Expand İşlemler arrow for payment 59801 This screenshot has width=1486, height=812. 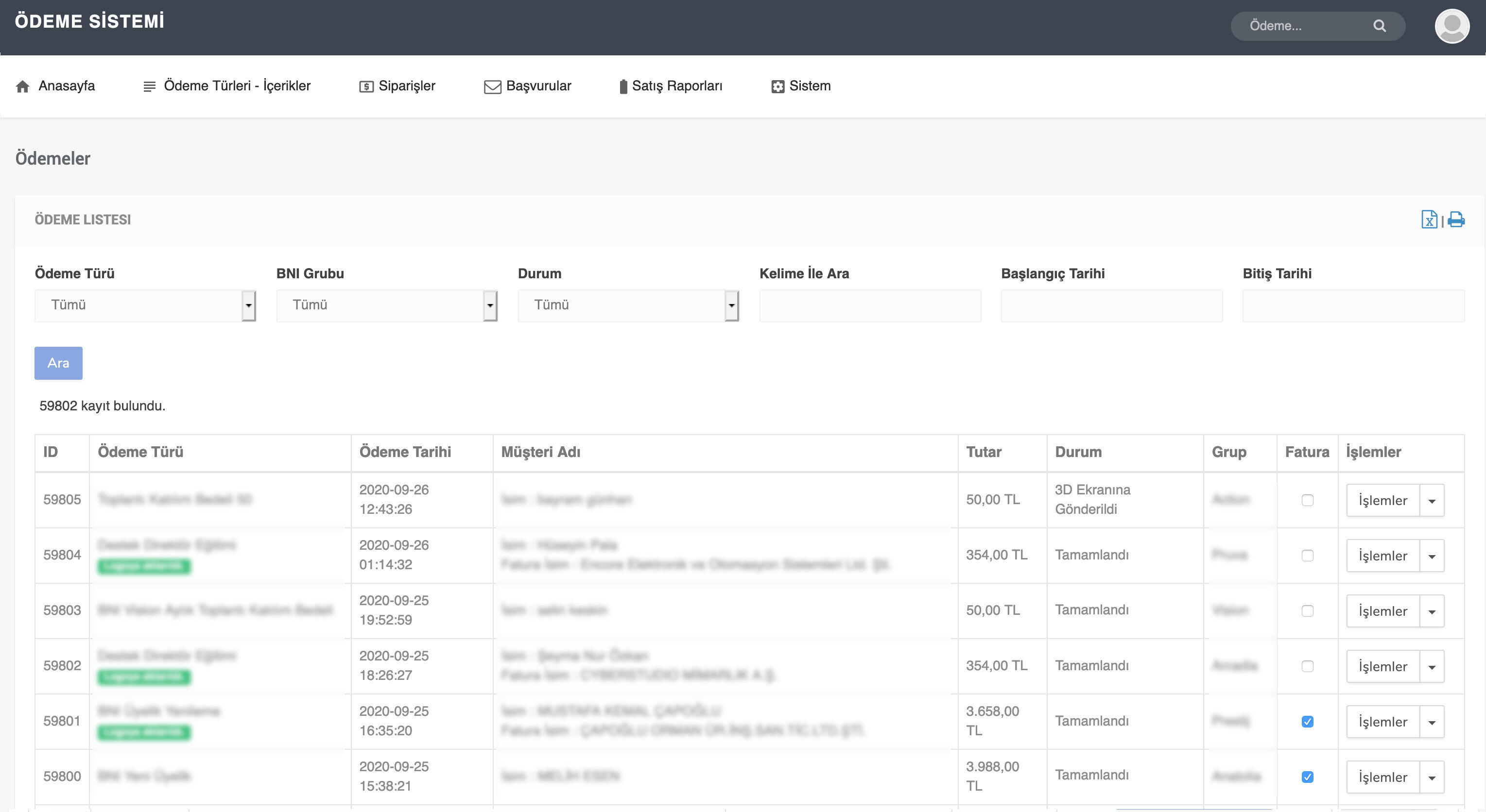(1432, 722)
